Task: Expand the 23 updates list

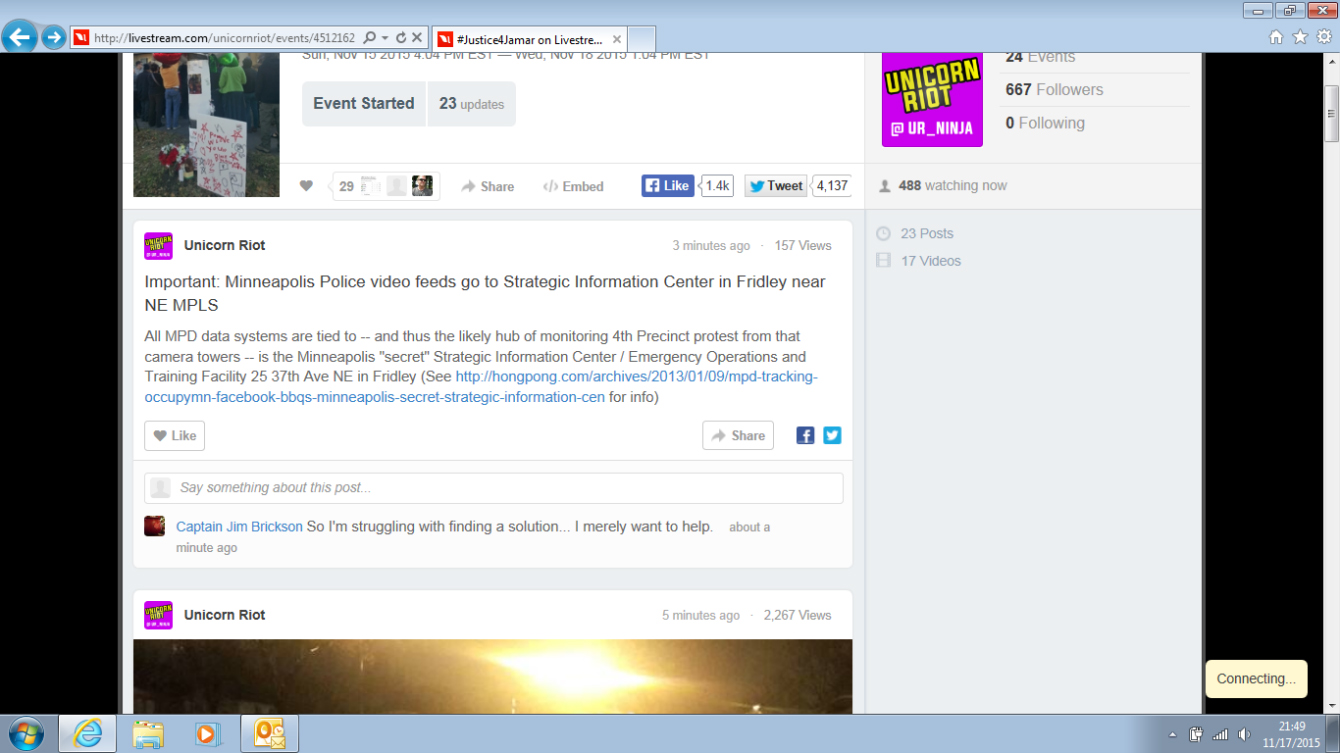Action: coord(471,103)
